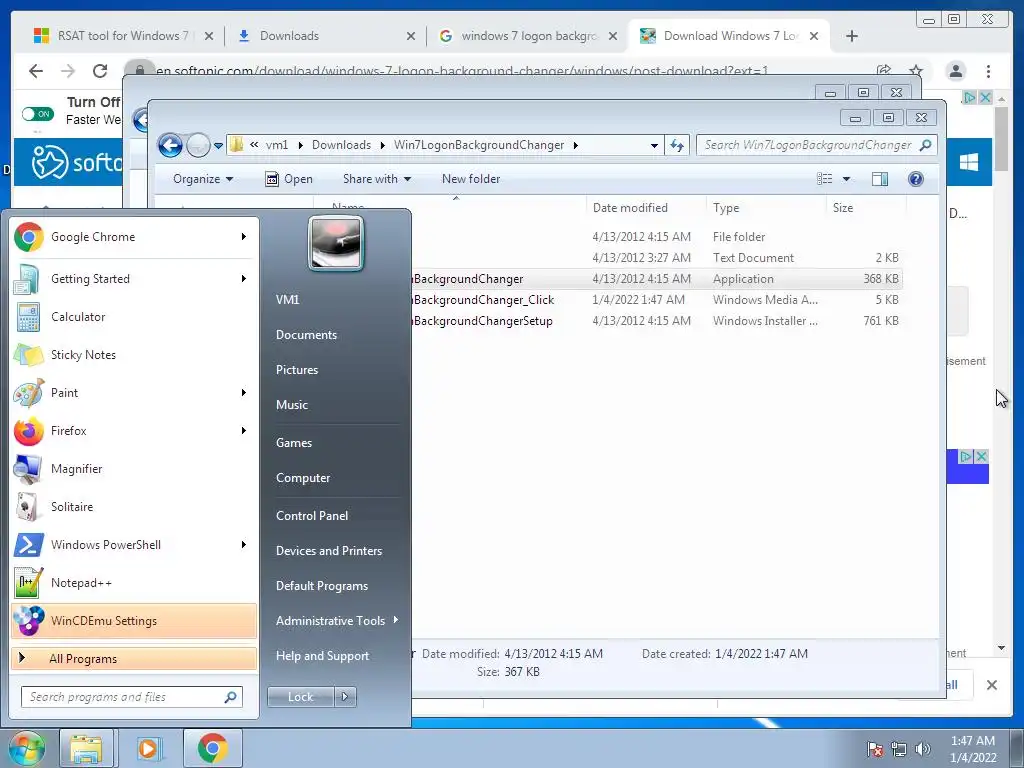
Task: Select BackgroundChangerSetup Windows Installer file
Action: click(x=656, y=321)
